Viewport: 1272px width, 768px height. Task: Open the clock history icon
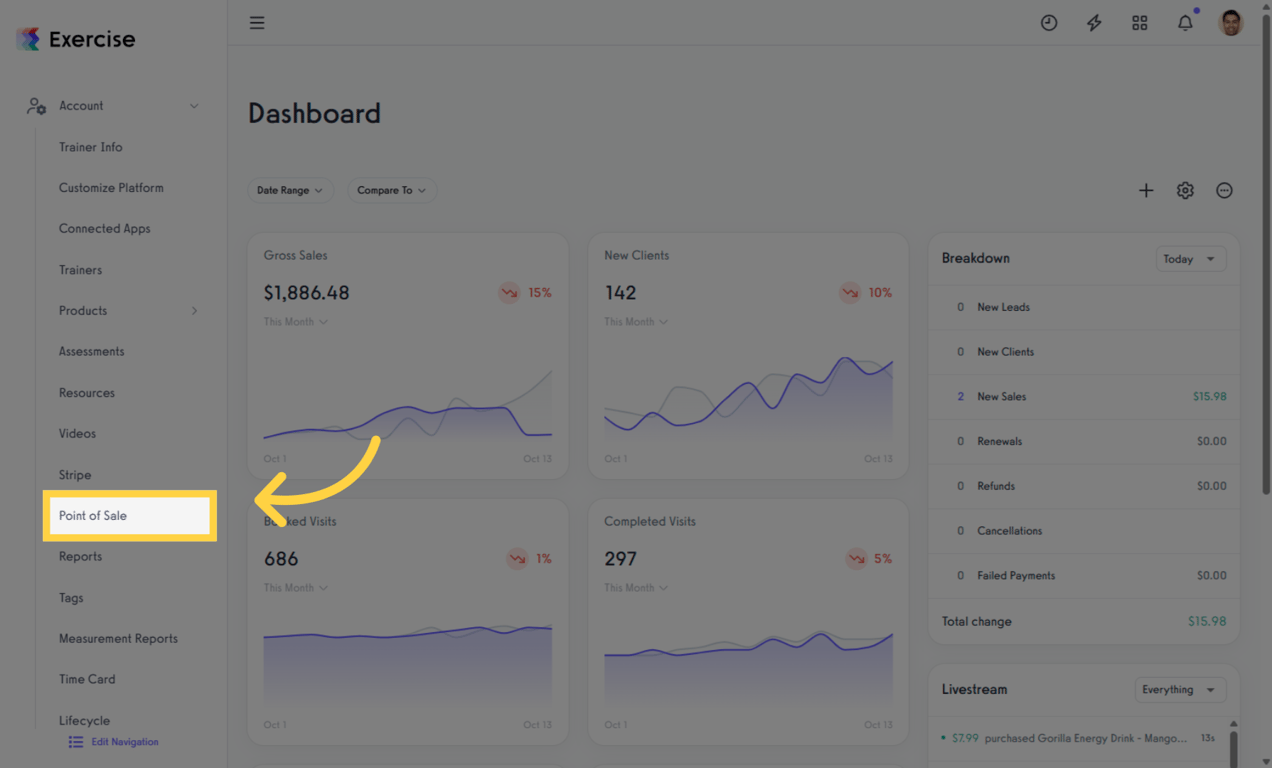coord(1048,23)
